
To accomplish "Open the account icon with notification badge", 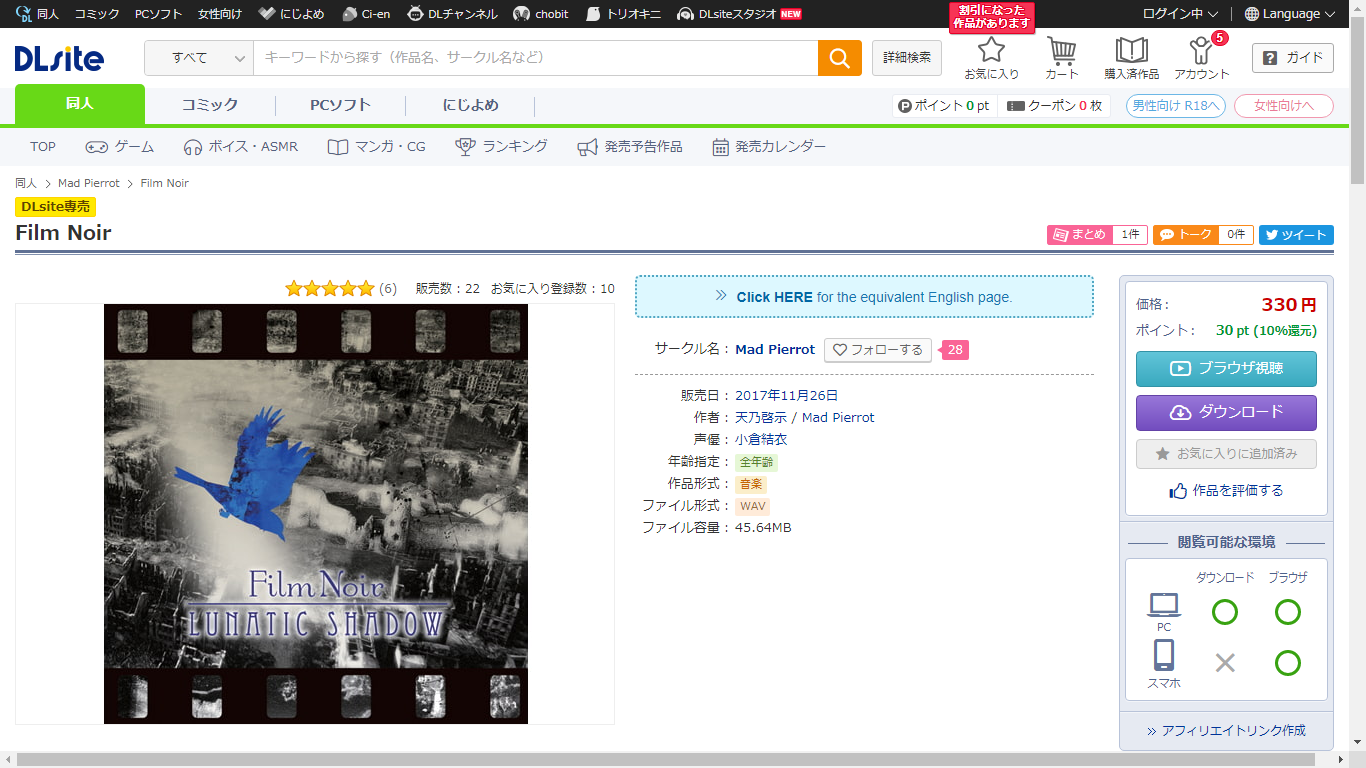I will 1201,50.
